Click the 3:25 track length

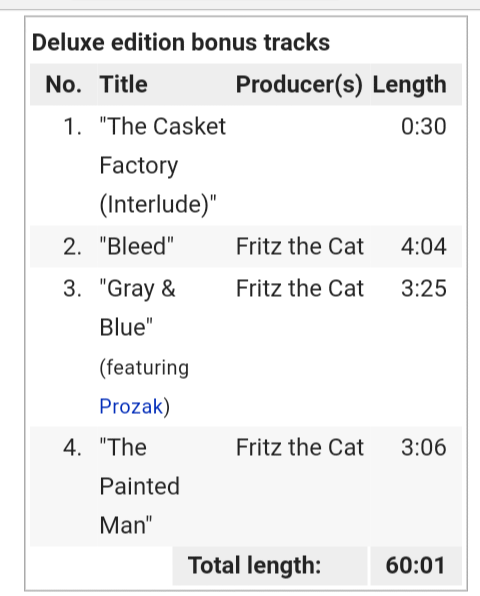click(x=423, y=288)
